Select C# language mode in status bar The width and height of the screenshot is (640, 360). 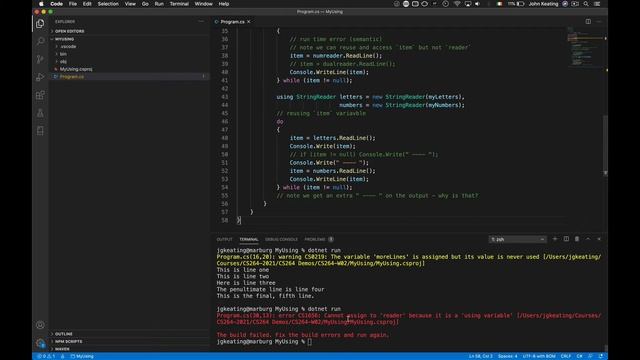pyautogui.click(x=580, y=356)
